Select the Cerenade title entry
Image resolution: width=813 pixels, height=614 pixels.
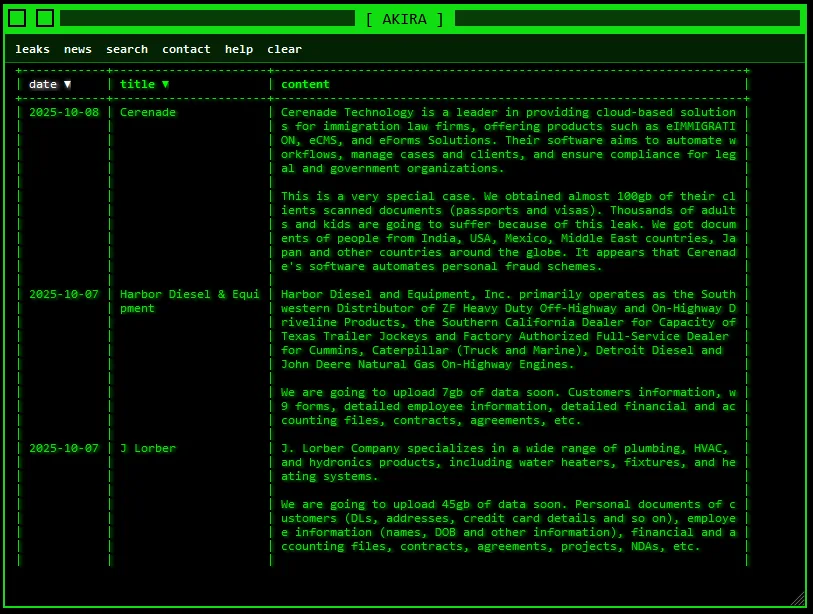(147, 112)
